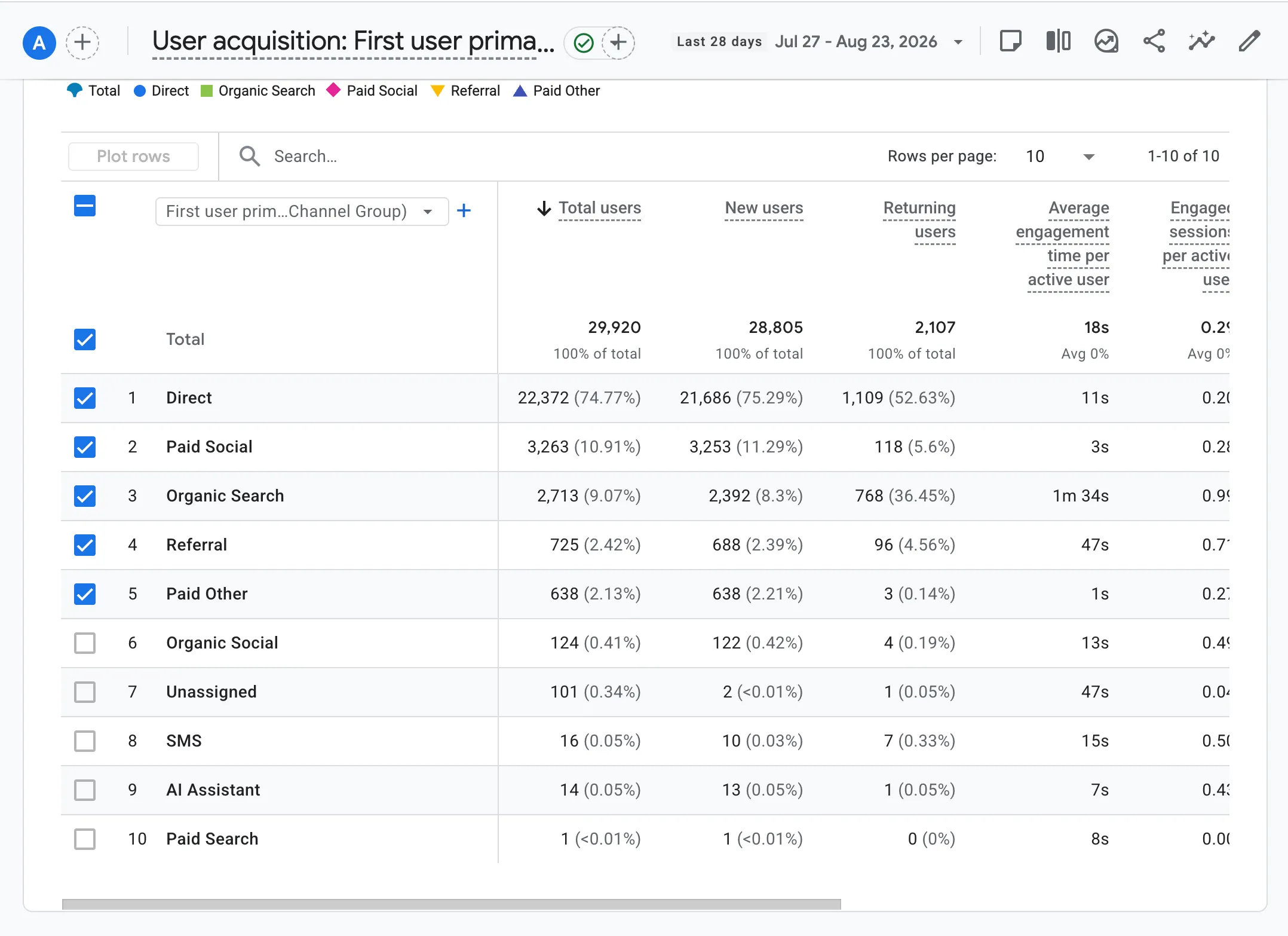Sort by New users column header
The height and width of the screenshot is (936, 1288).
pos(763,209)
